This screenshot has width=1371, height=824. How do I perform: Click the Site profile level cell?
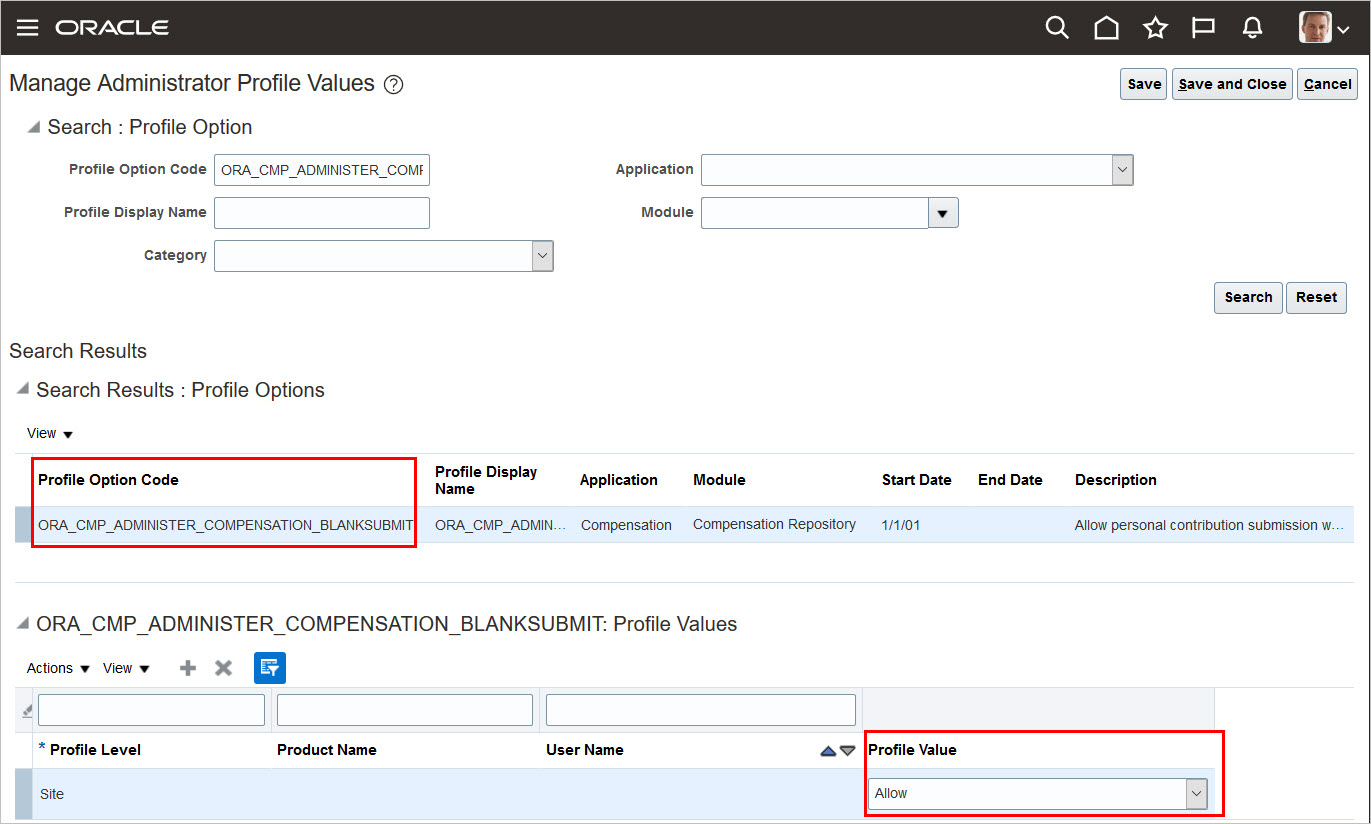[52, 794]
